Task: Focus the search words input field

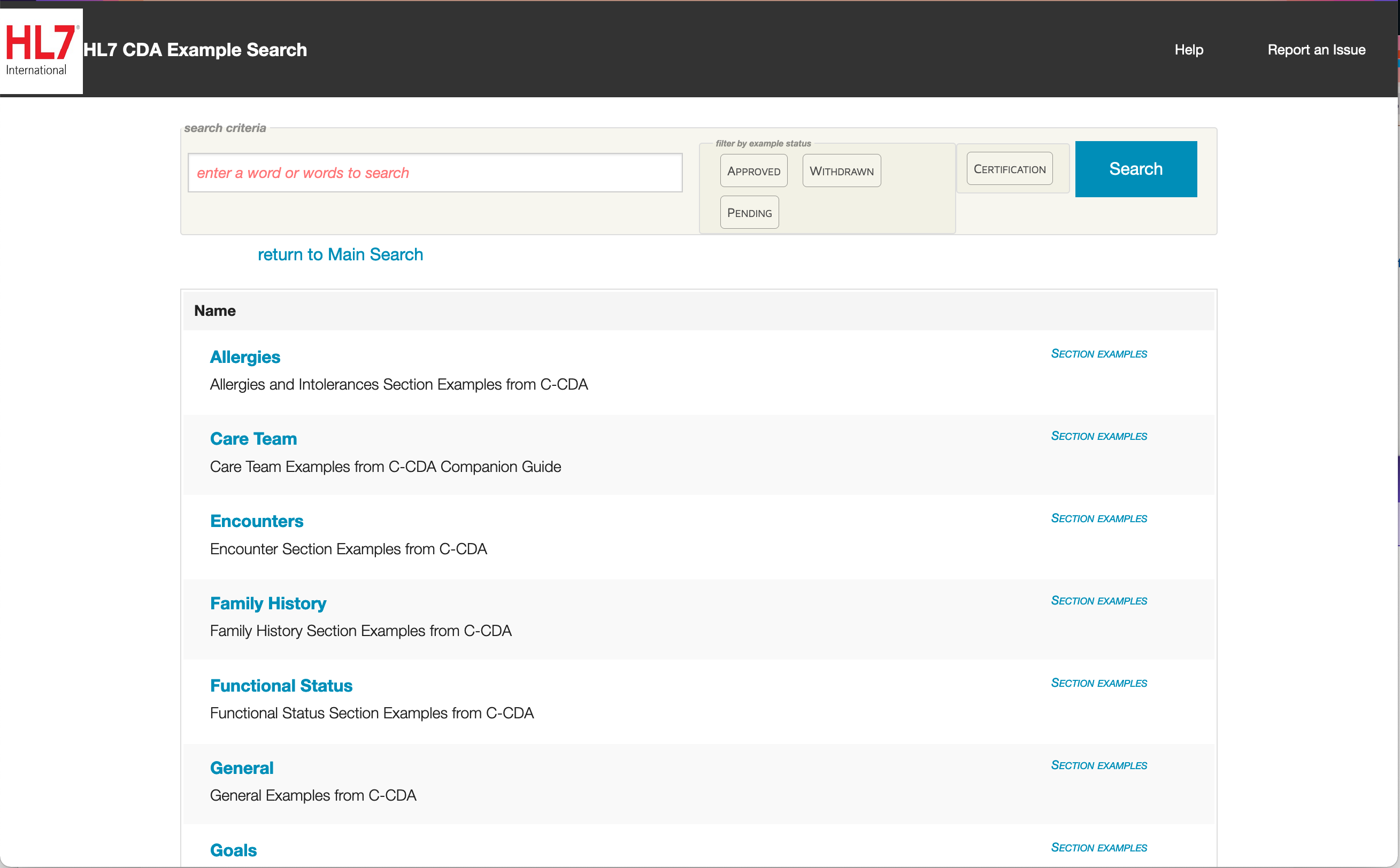Action: 435,173
